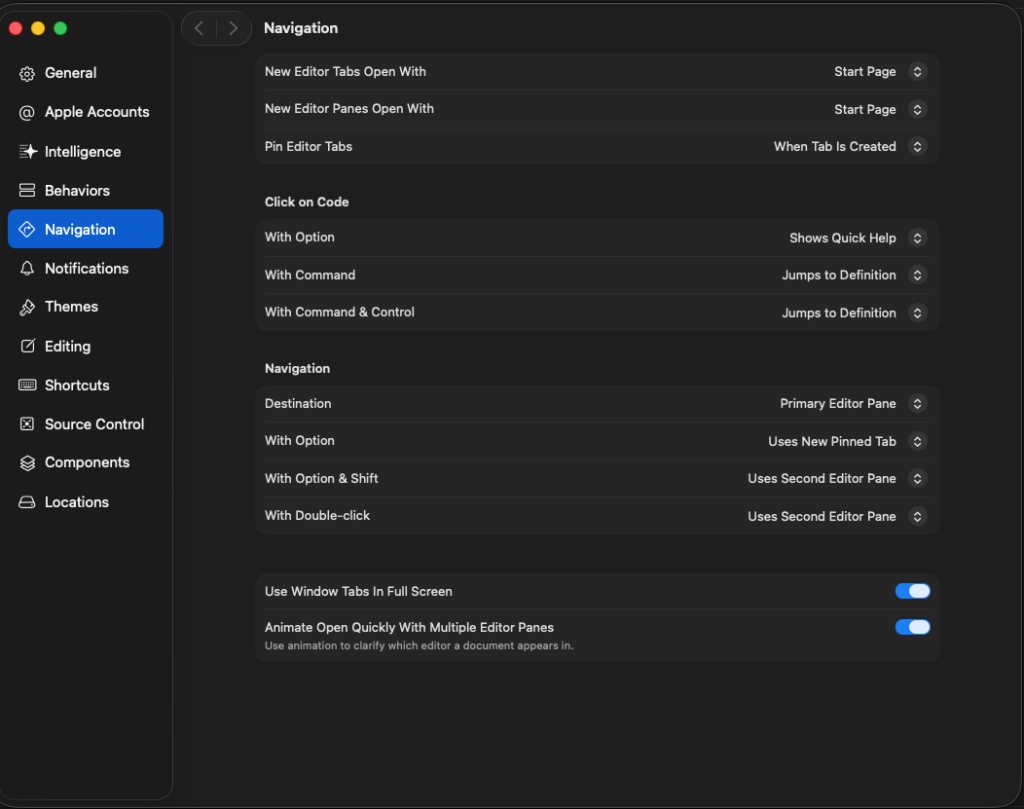Click the Locations drive icon
The image size is (1024, 809).
coord(27,502)
